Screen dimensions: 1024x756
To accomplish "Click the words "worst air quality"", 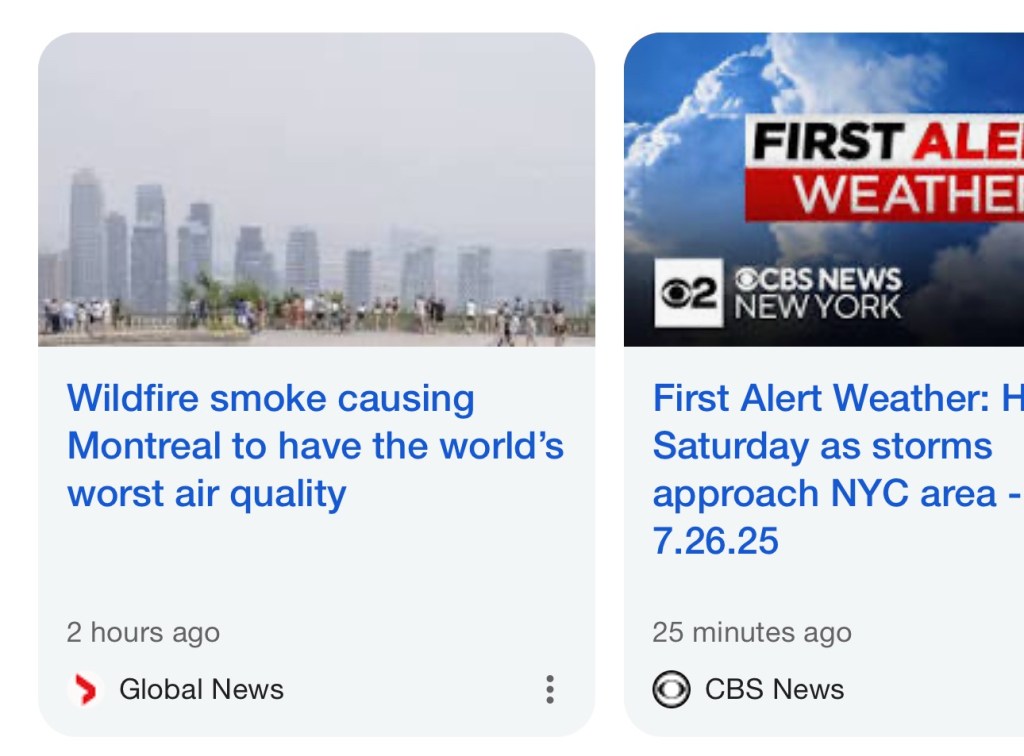I will pos(207,494).
